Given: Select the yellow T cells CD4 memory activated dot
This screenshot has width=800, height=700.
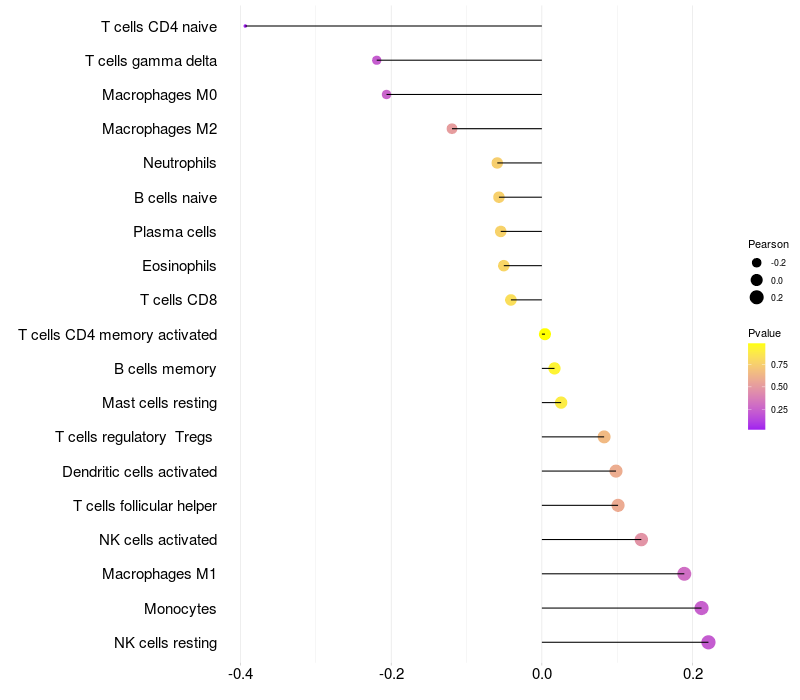Looking at the screenshot, I should (545, 334).
